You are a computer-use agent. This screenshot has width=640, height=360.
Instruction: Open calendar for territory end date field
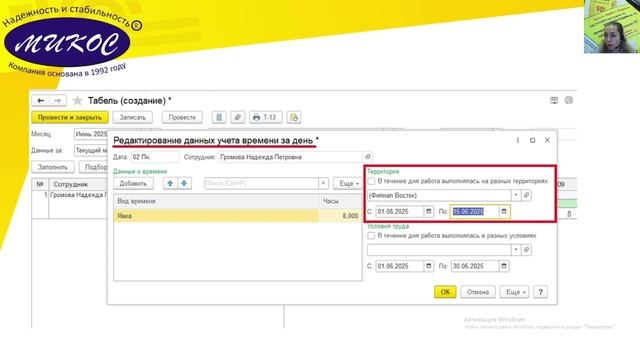(x=504, y=211)
